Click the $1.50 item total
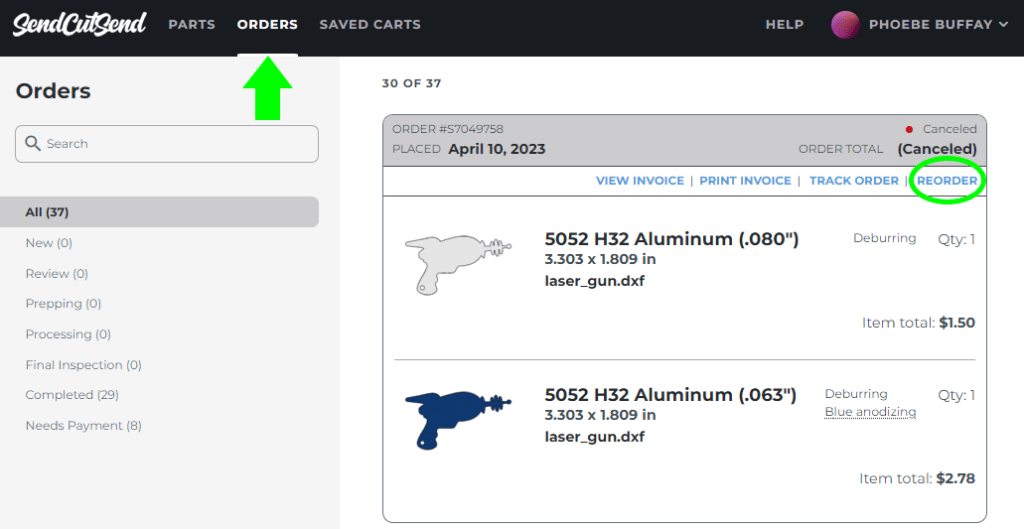Image resolution: width=1024 pixels, height=529 pixels. 957,323
